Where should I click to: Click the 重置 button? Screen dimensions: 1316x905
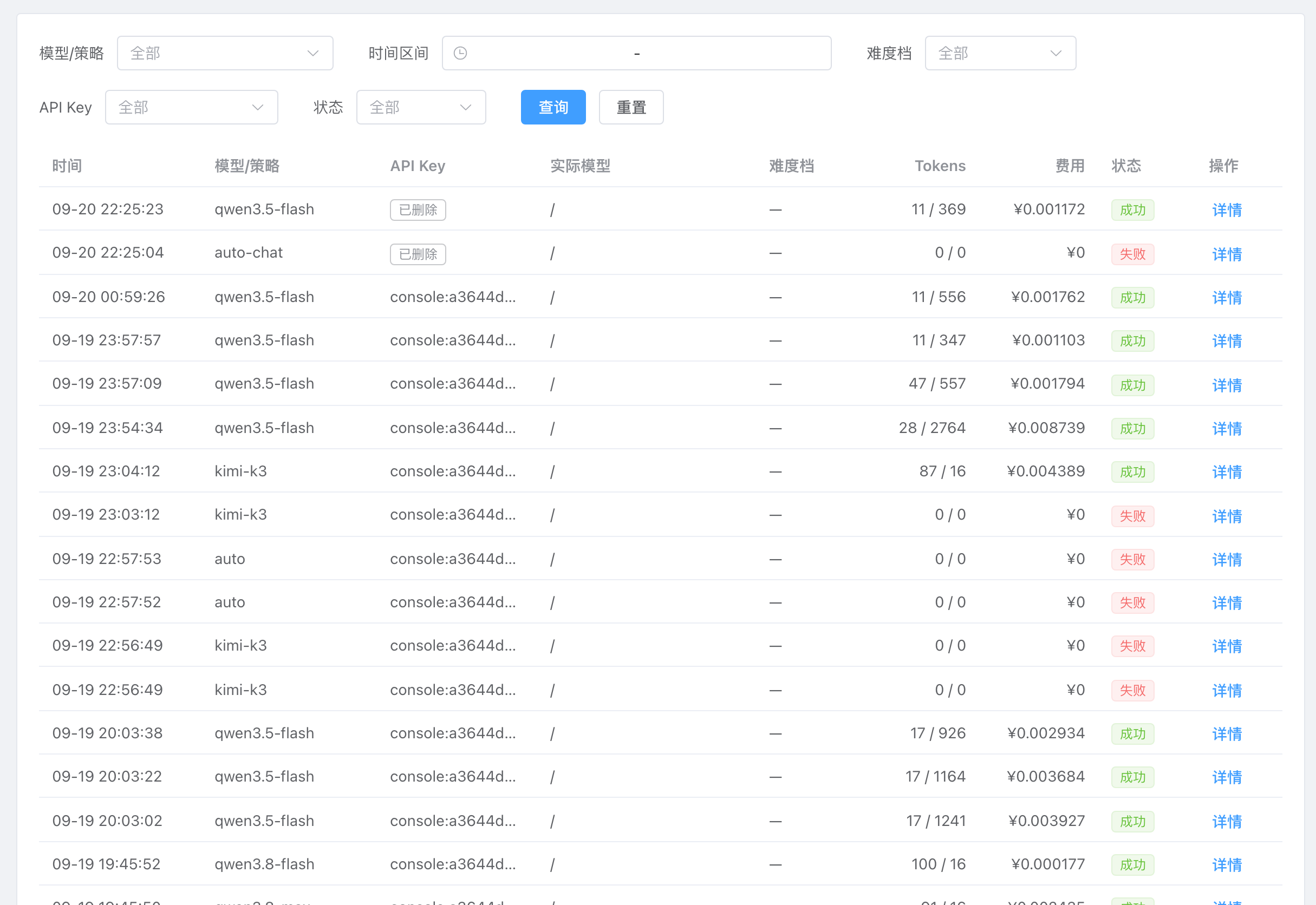(631, 107)
